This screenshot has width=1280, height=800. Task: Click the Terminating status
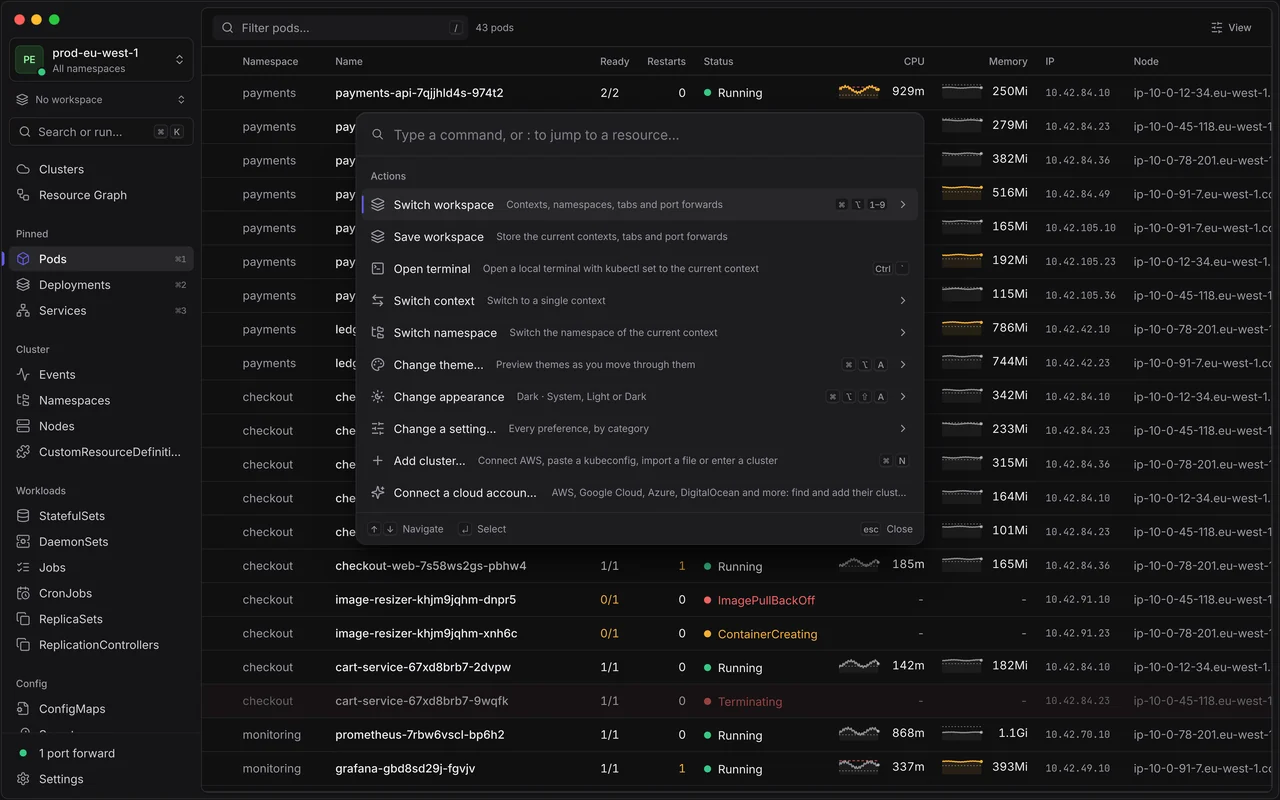click(750, 702)
